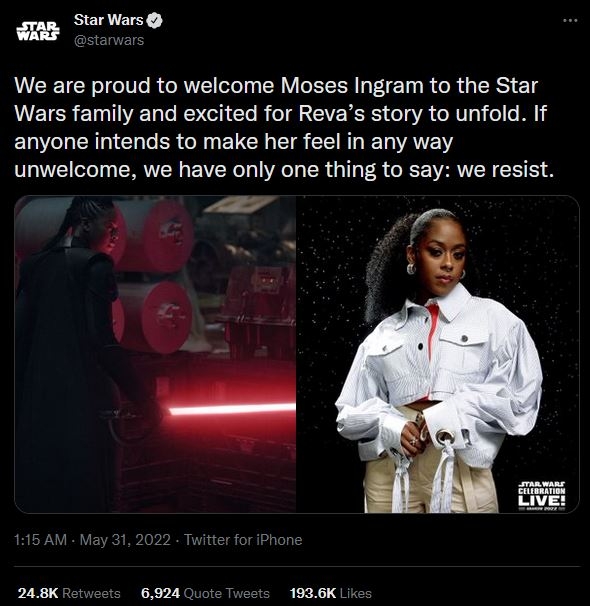Open the left photo showing the red lightsaber
Screen dimensions: 590x606
pyautogui.click(x=155, y=354)
